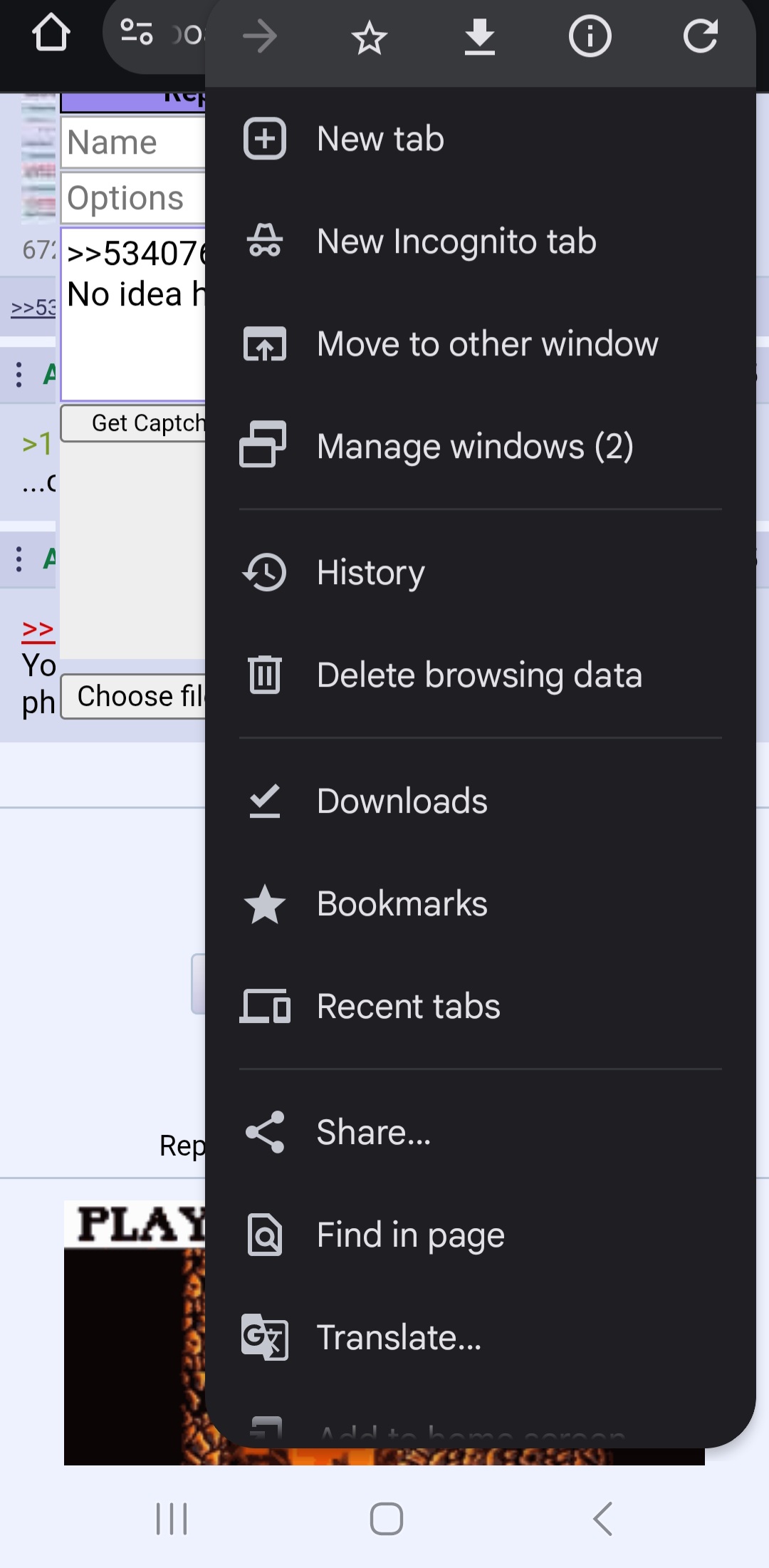Tap the Find in page magnifier icon
Screen dimensions: 769x1568
[265, 1235]
